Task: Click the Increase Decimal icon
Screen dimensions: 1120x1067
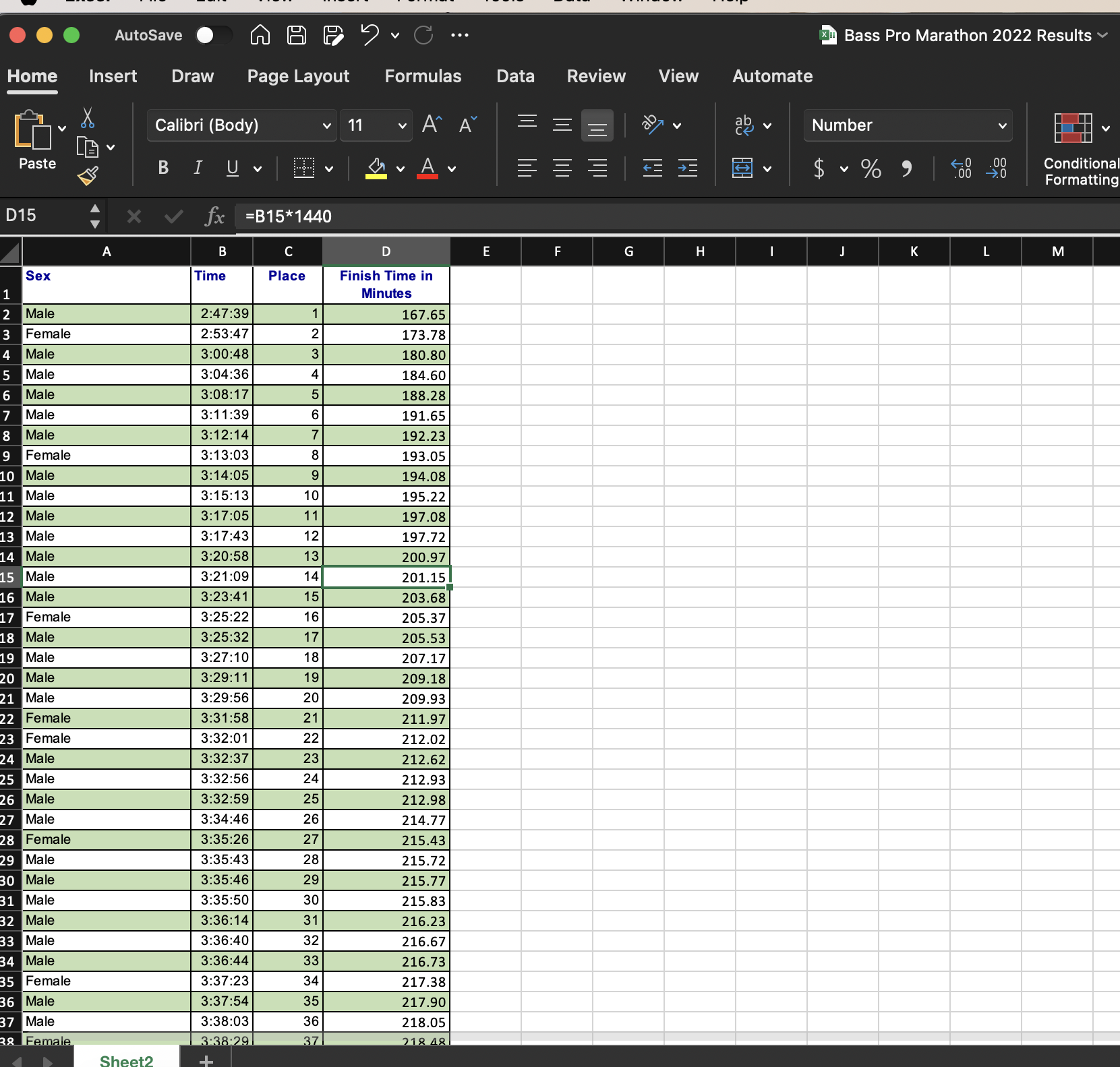Action: 961,168
